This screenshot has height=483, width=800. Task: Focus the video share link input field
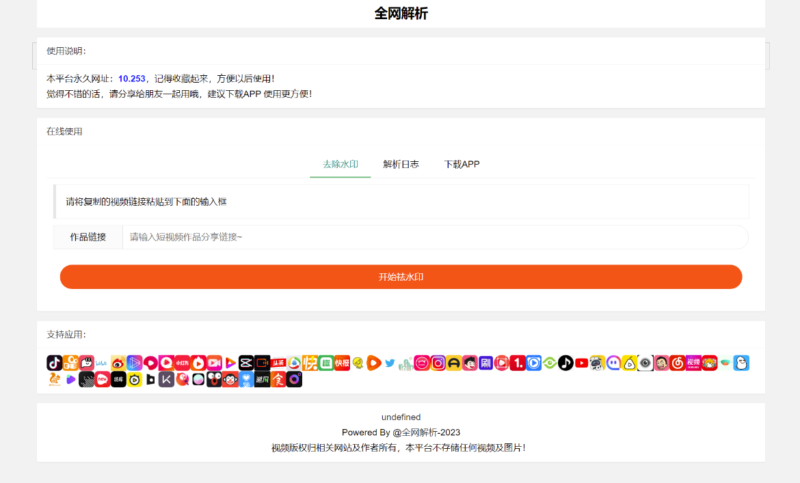(x=435, y=237)
